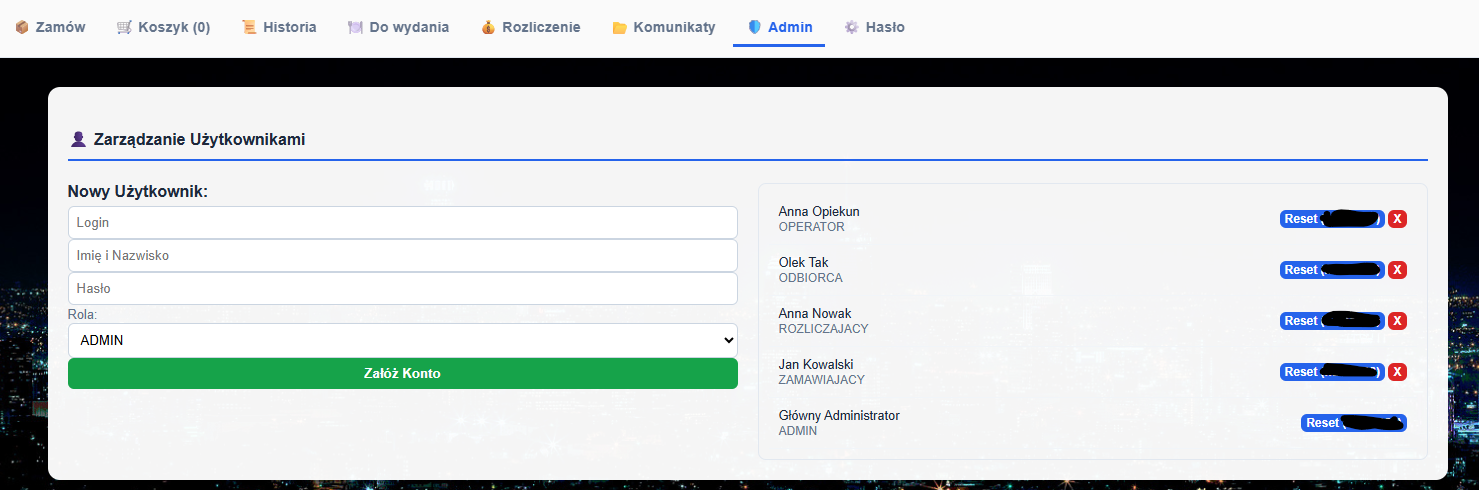Image resolution: width=1479 pixels, height=490 pixels.
Task: Click the OPERATOR role label
Action: pos(811,227)
